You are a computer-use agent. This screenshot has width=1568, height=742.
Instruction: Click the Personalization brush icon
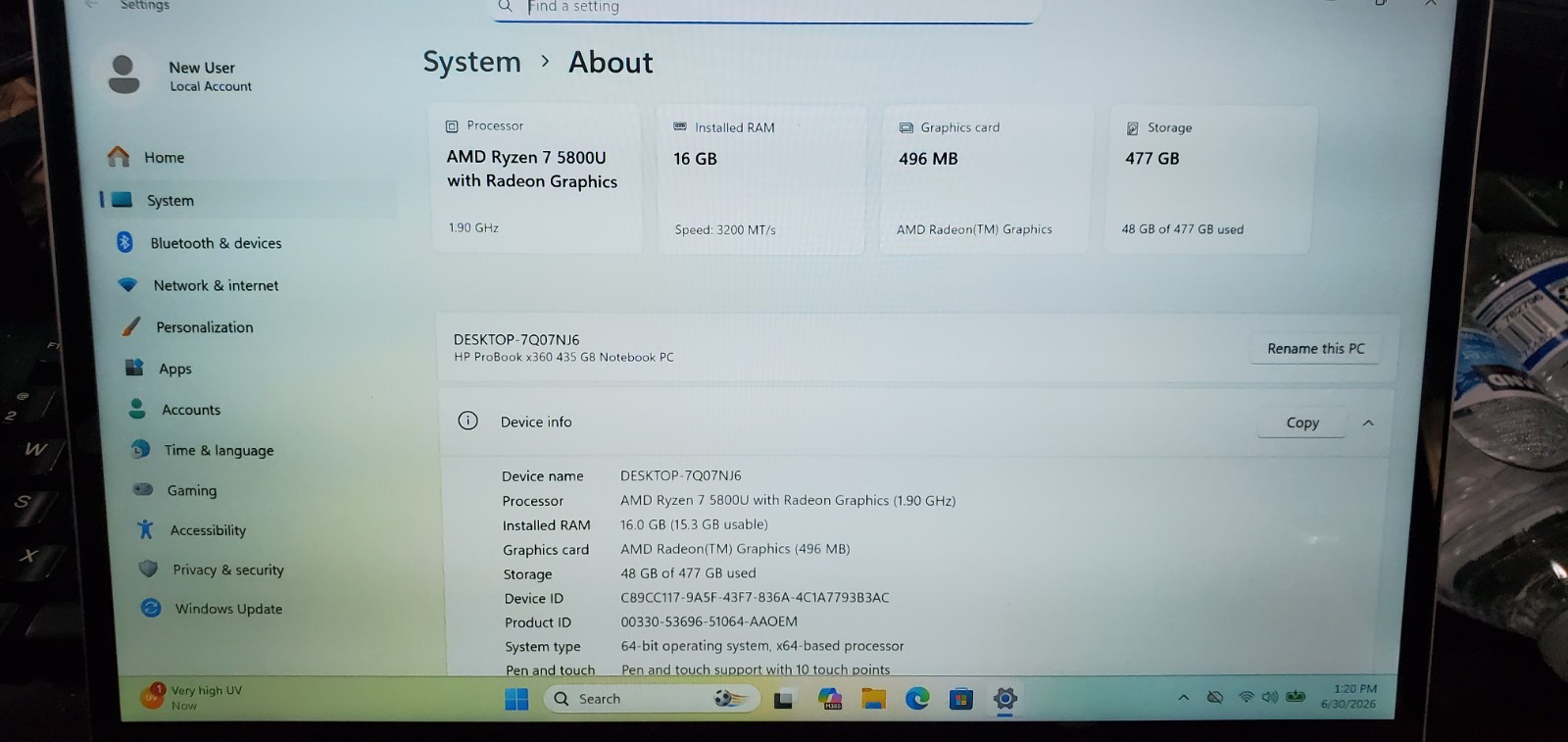[x=131, y=326]
